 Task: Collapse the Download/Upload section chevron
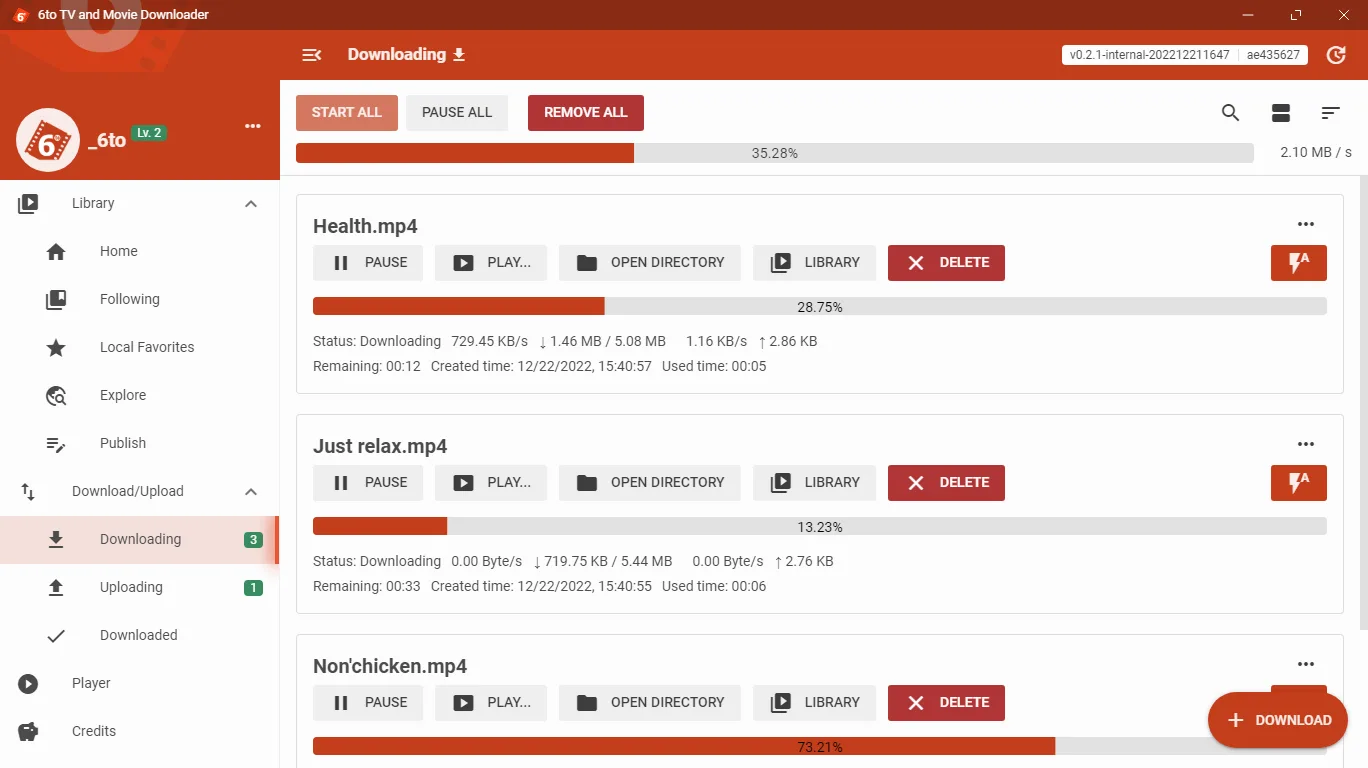251,492
